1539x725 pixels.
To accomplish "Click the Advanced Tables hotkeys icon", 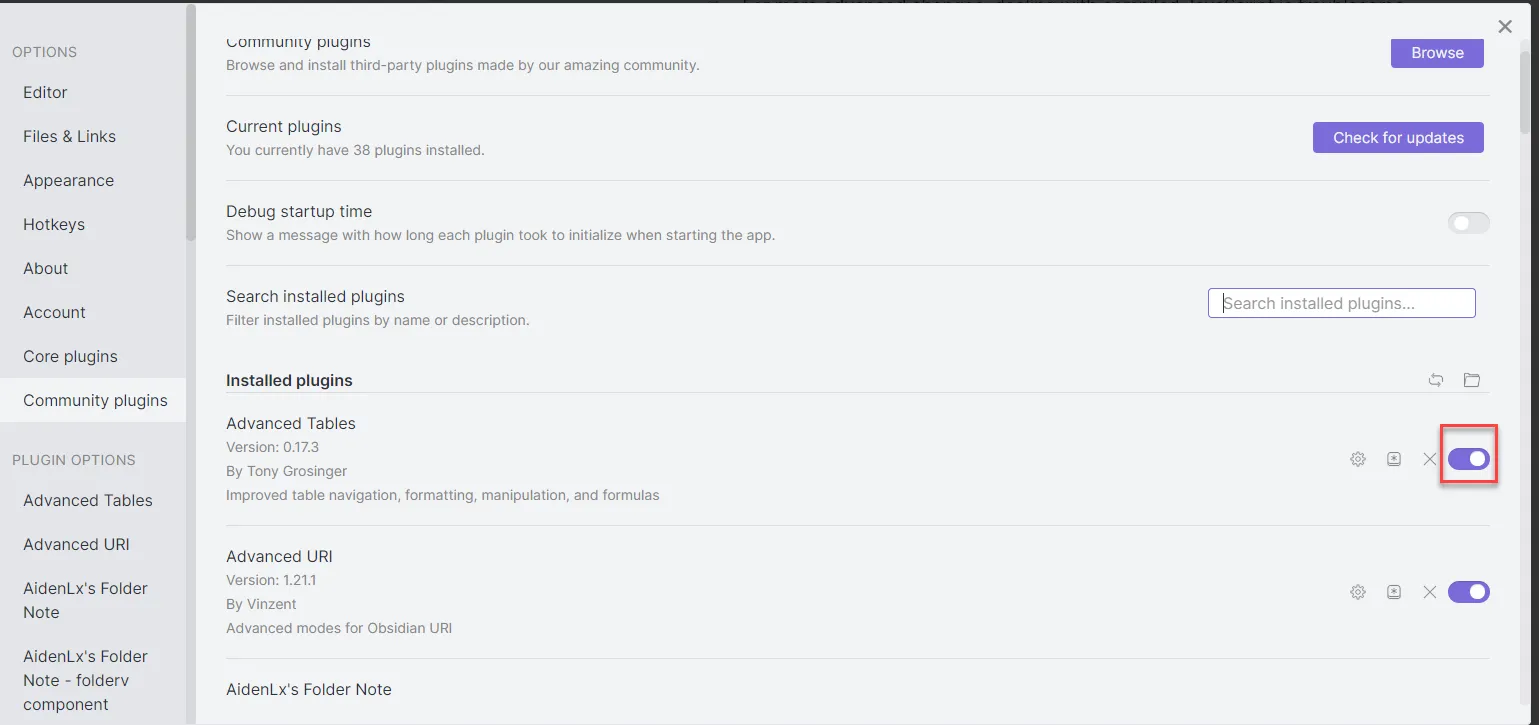I will (1394, 459).
